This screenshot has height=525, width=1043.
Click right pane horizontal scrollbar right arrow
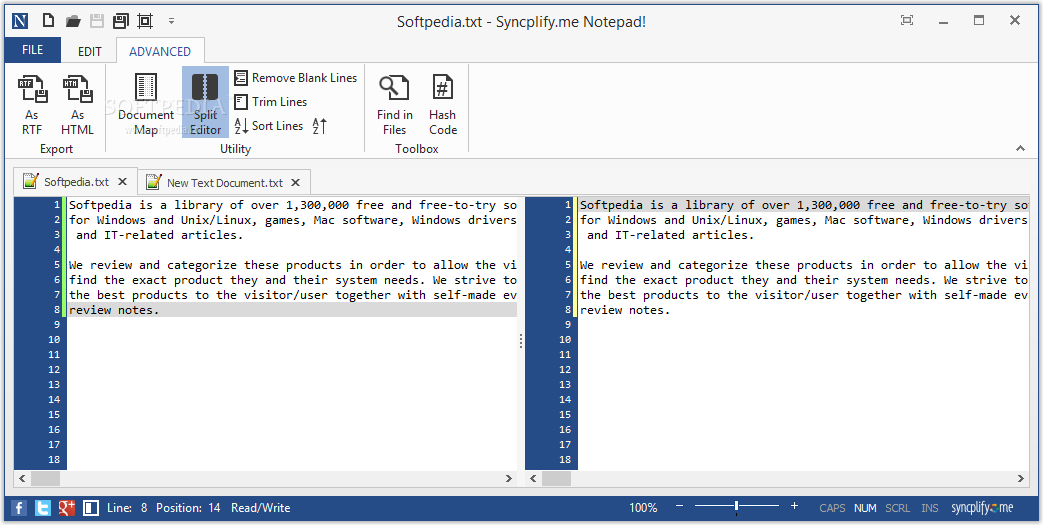[1020, 478]
